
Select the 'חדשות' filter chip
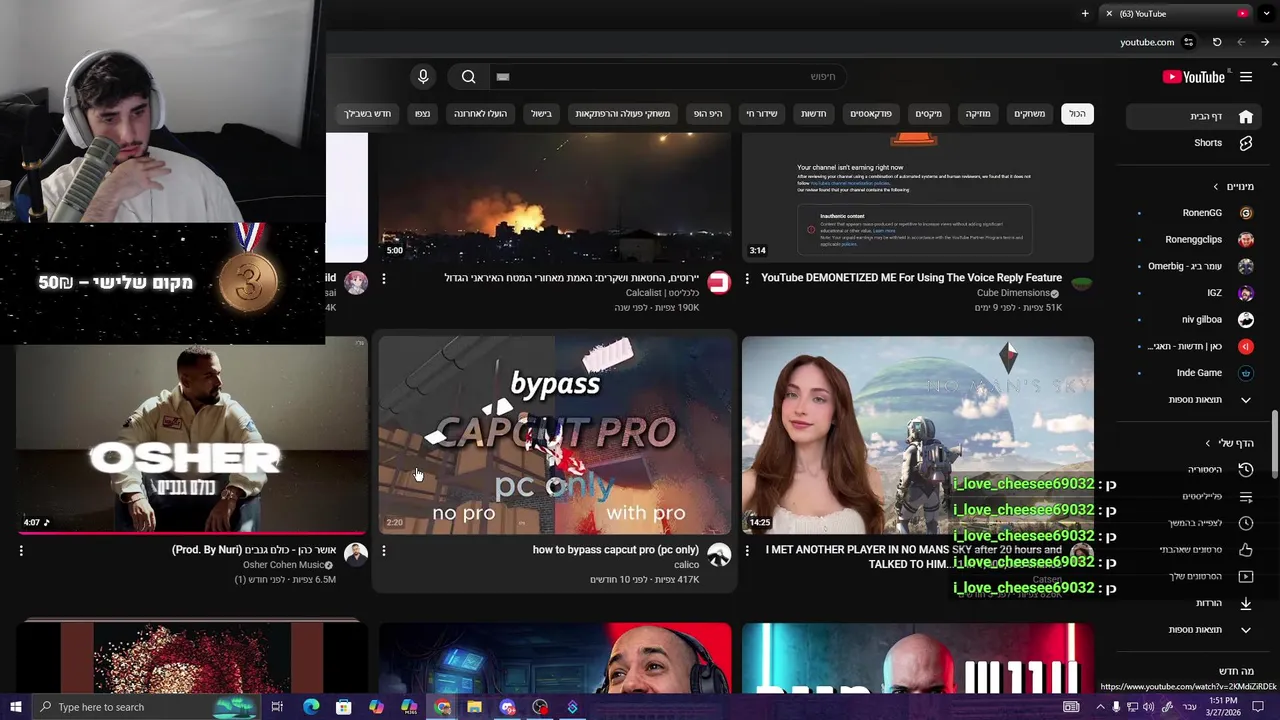point(814,114)
